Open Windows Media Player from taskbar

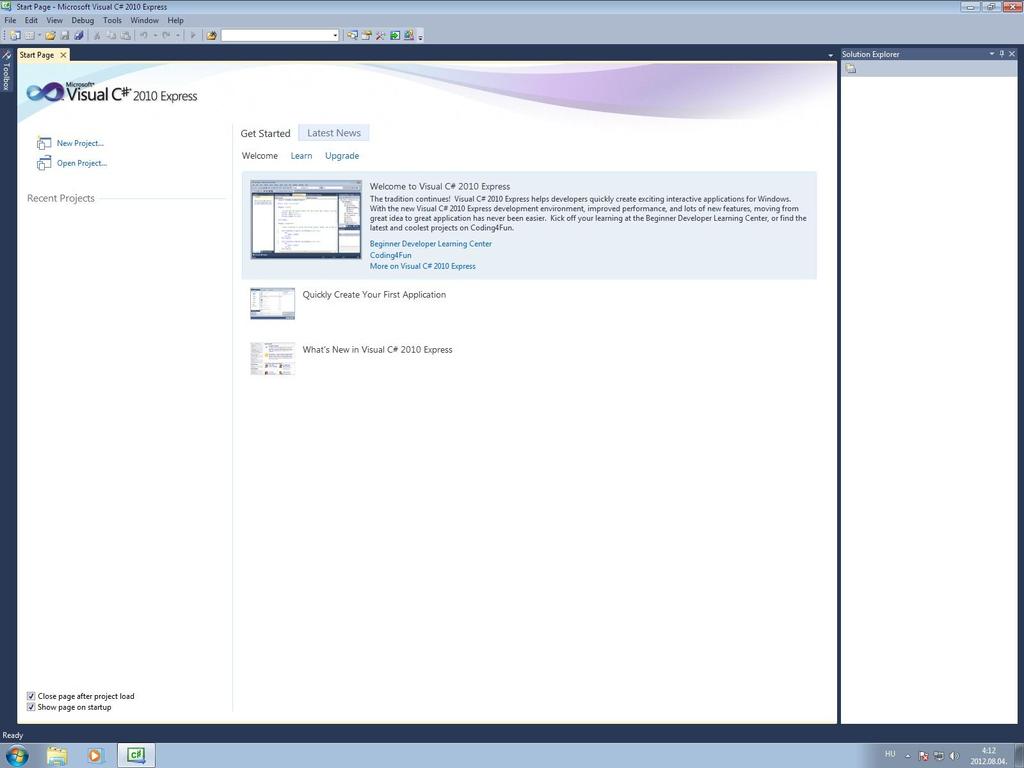pos(95,756)
